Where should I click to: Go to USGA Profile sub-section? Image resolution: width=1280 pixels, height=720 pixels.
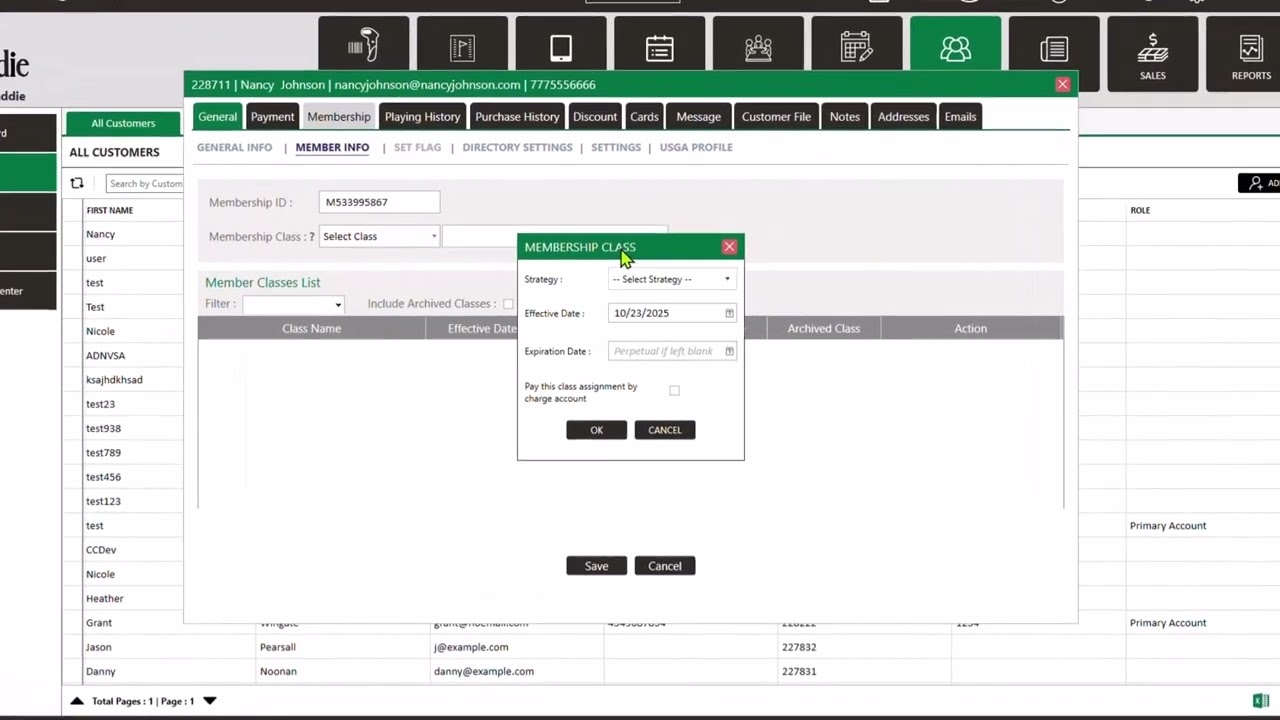coord(696,147)
